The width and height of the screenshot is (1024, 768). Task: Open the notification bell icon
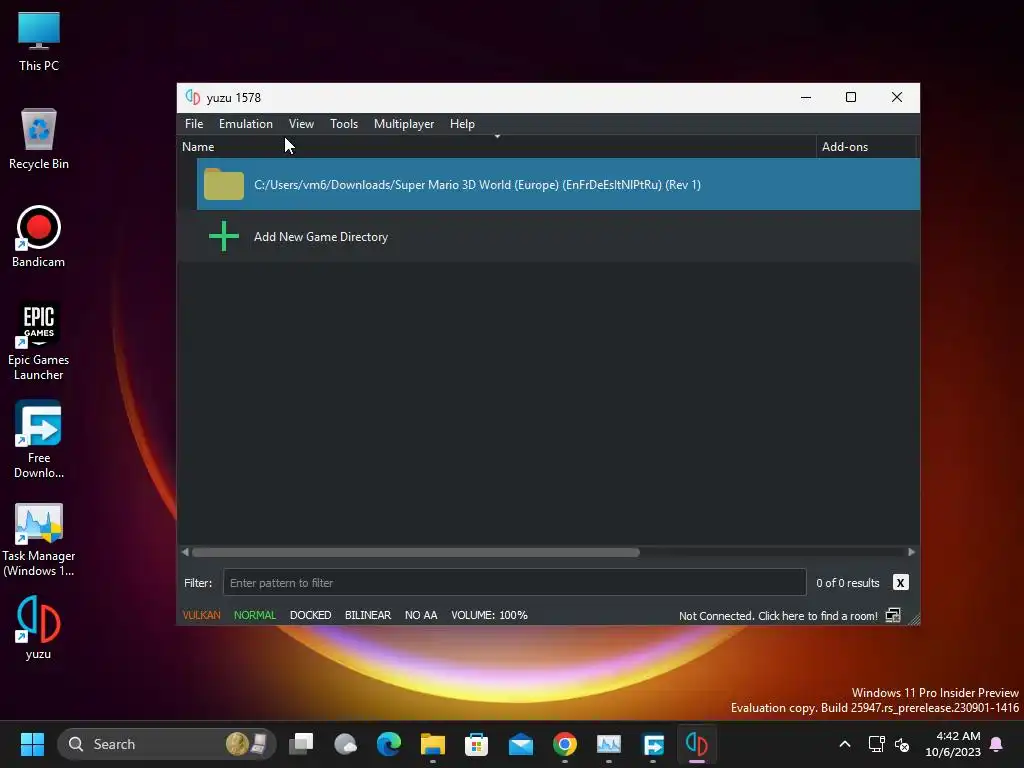(997, 744)
